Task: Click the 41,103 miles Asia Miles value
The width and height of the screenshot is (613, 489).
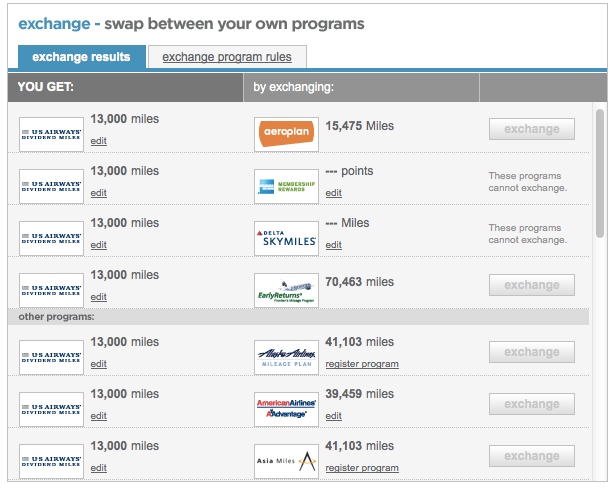Action: tap(360, 446)
